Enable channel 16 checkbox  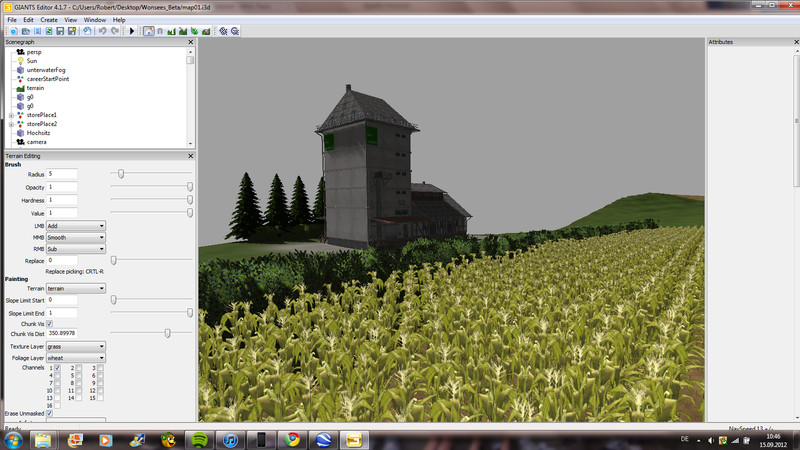(58, 406)
